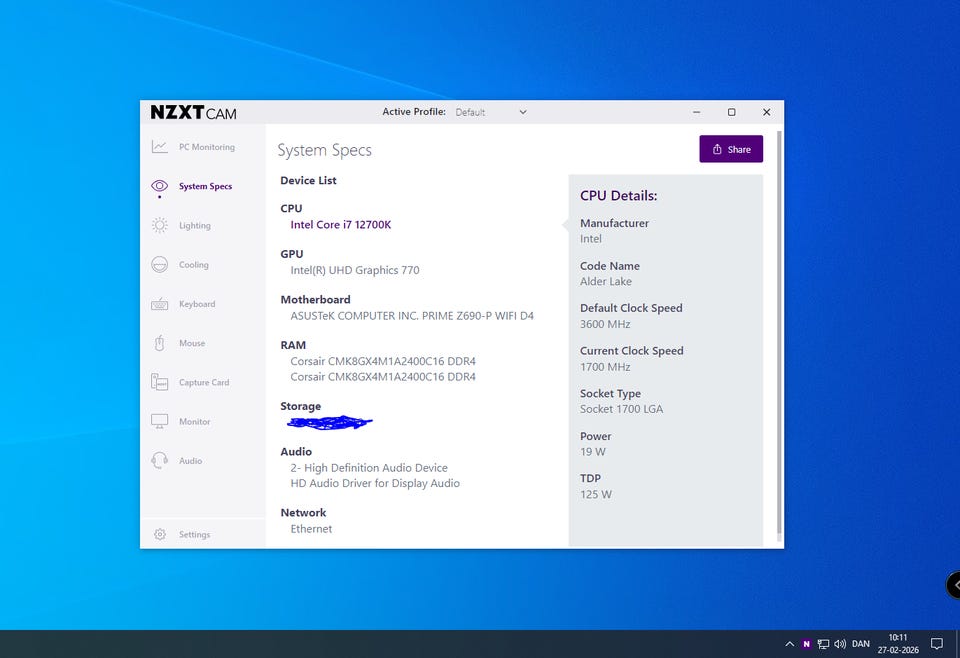960x658 pixels.
Task: Click the NZXT CAM logo
Action: (193, 113)
